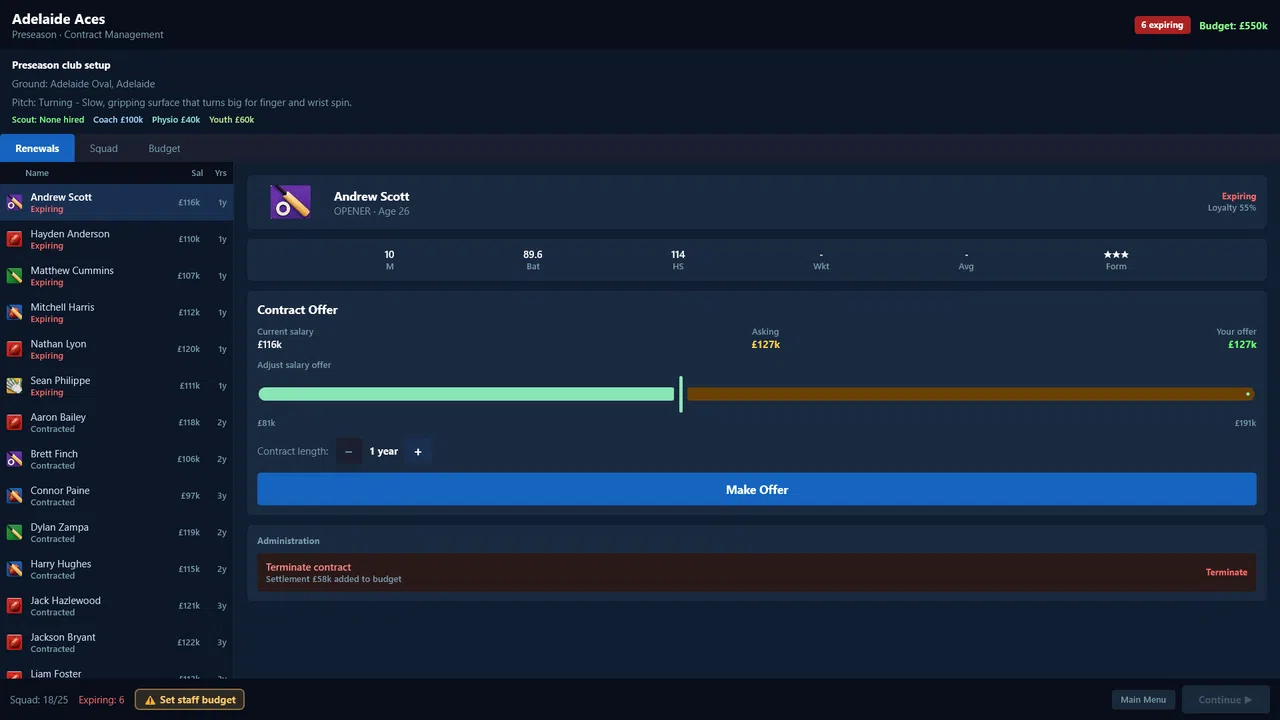Click the Budget: £550k indicator

pyautogui.click(x=1233, y=26)
